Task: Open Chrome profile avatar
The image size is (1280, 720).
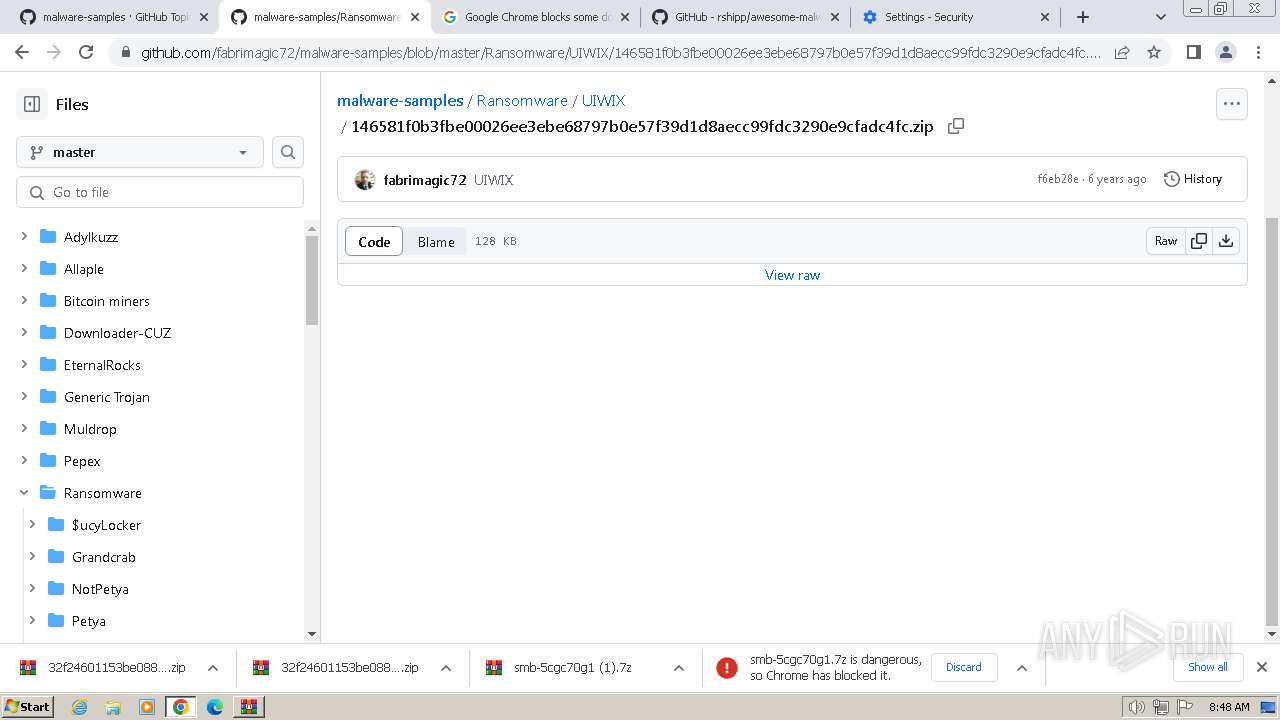Action: [1225, 52]
